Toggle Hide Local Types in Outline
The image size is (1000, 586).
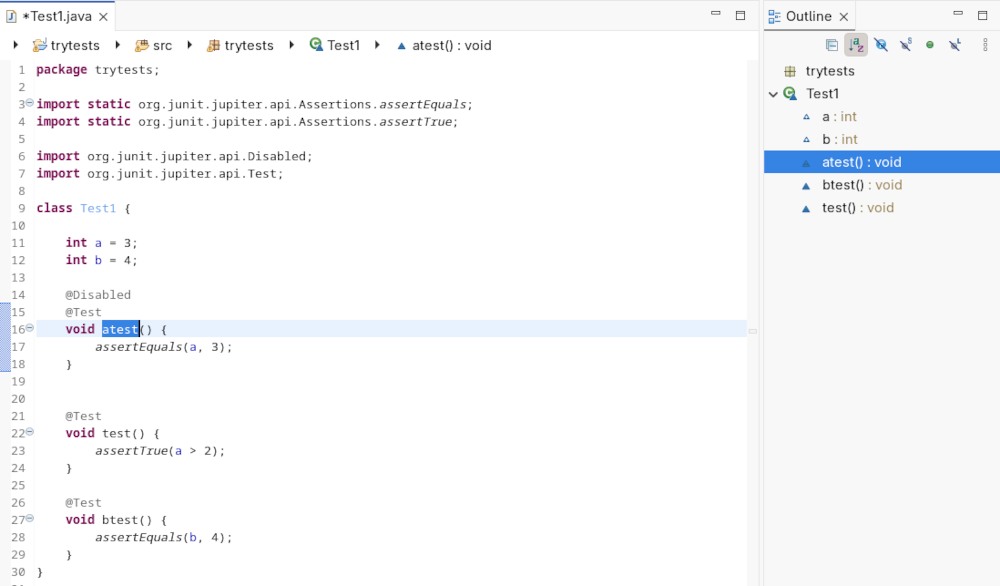pos(955,45)
